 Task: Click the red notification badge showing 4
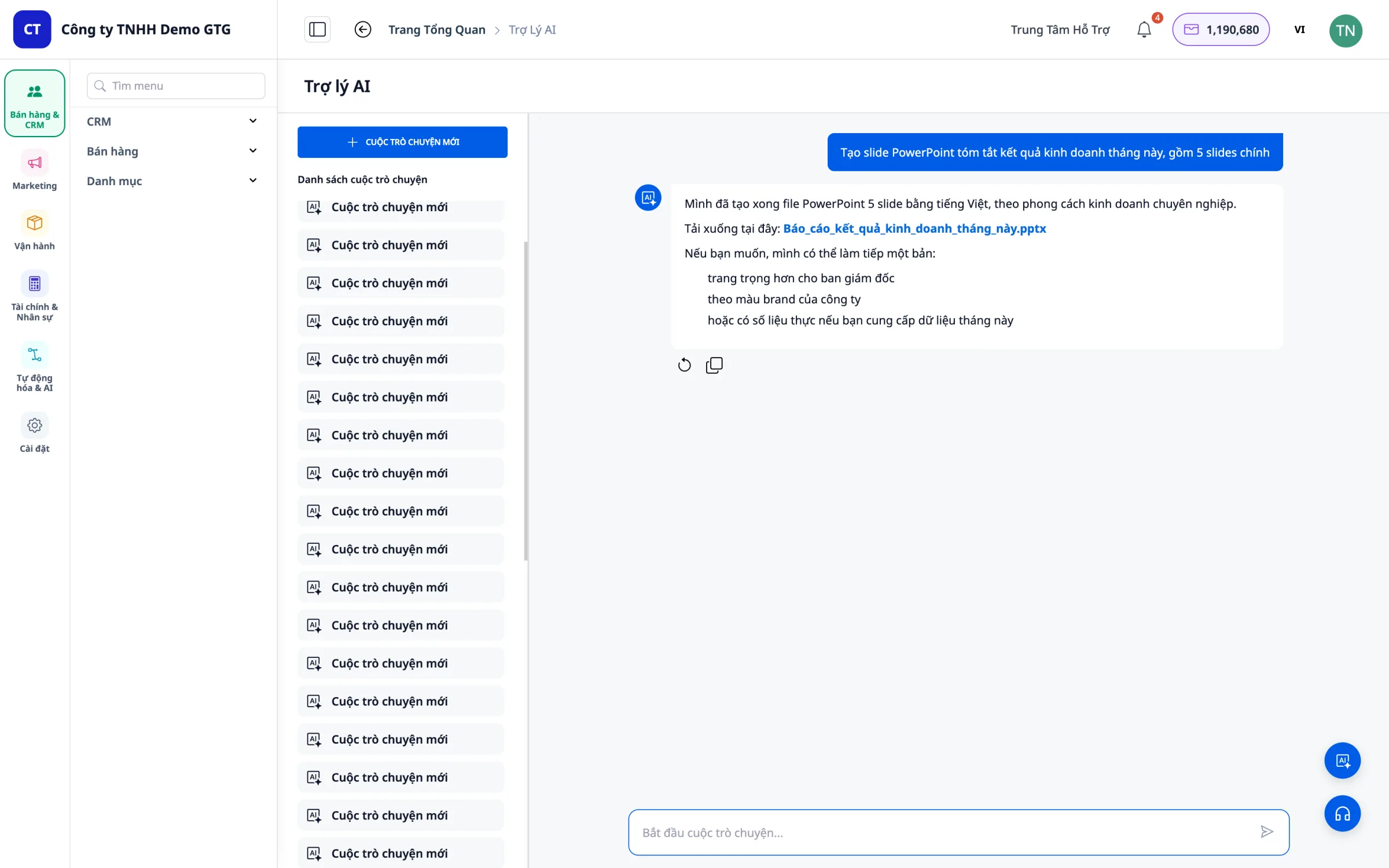pos(1157,17)
